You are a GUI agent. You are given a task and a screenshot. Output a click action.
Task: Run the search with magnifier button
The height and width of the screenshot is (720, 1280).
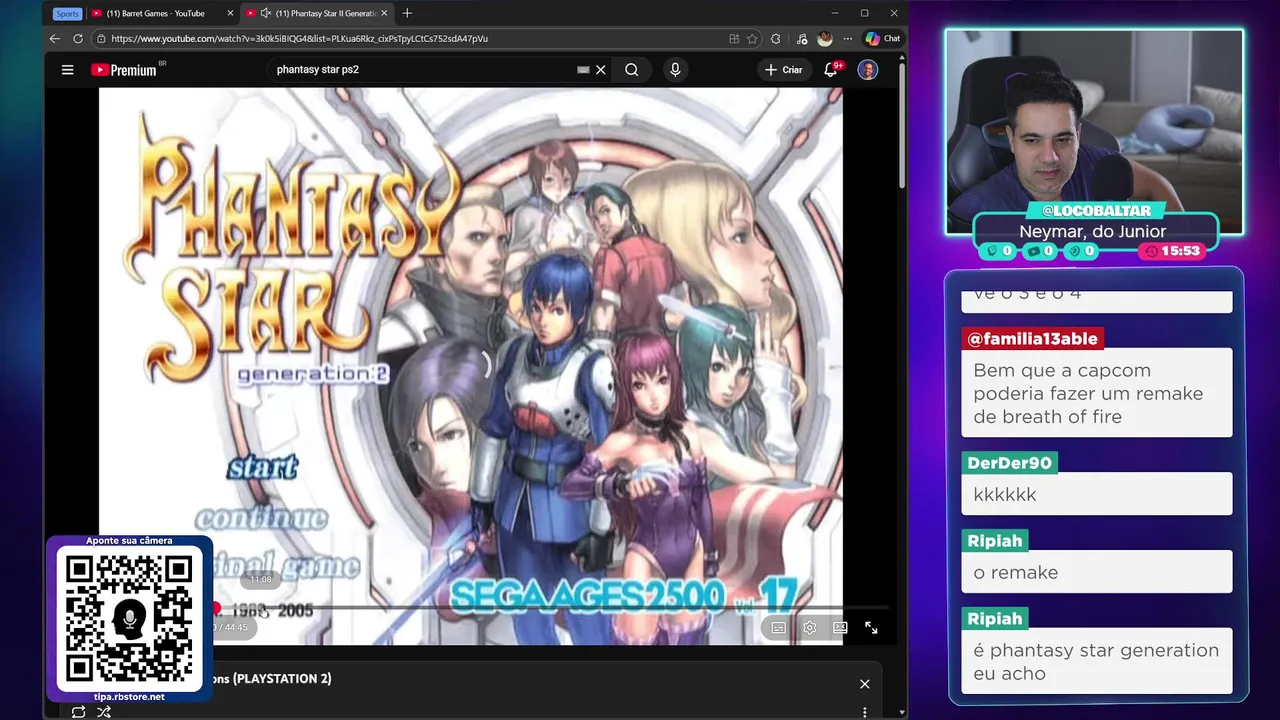click(632, 70)
